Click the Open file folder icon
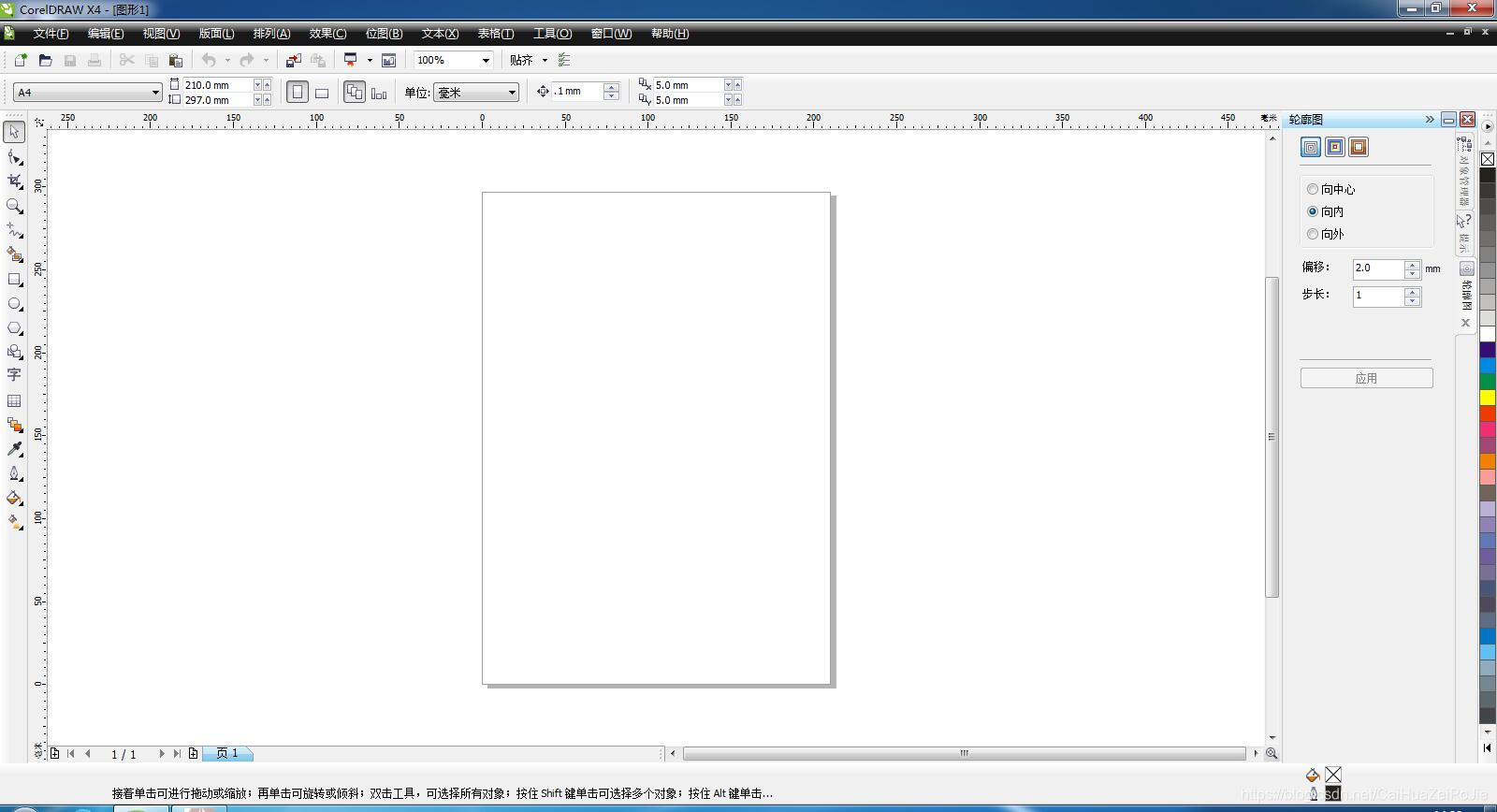The height and width of the screenshot is (812, 1497). click(45, 60)
